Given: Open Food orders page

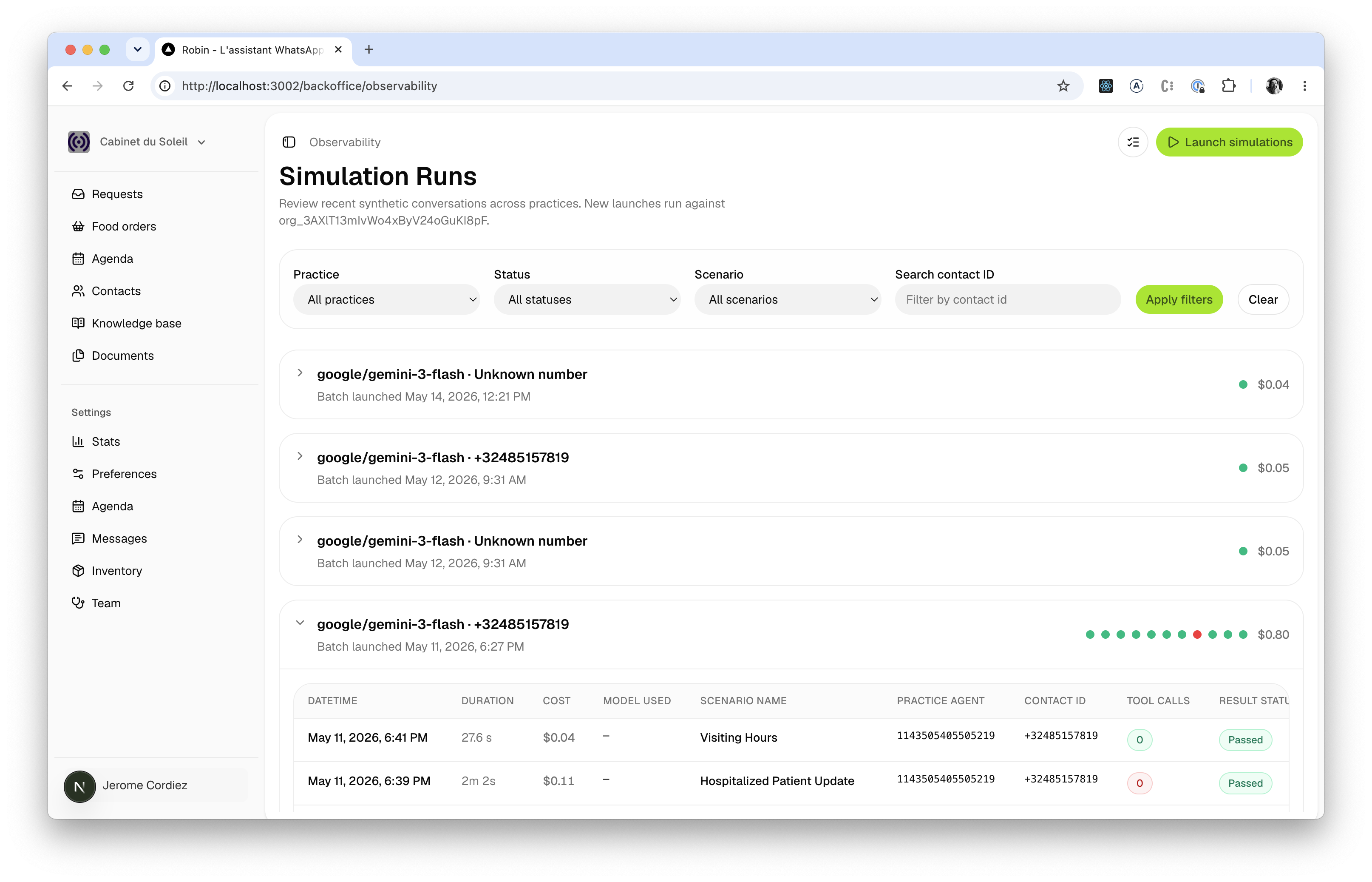Looking at the screenshot, I should pos(124,226).
